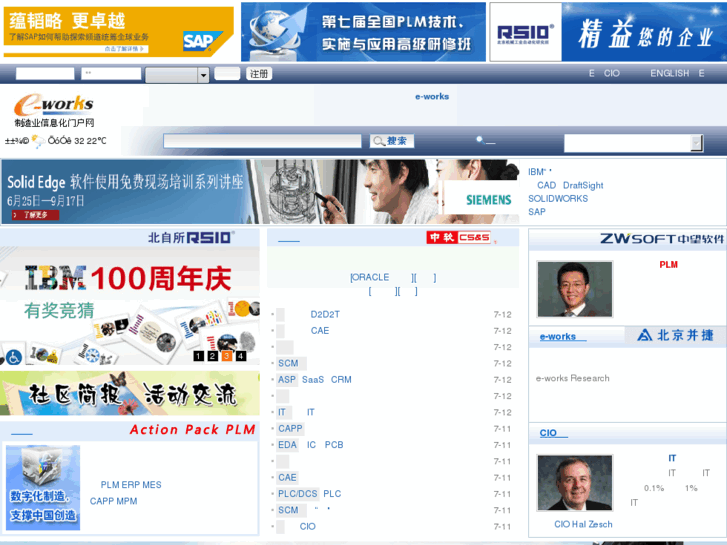Viewport: 727px width, 545px height.
Task: Select slide number 2 in carousel
Action: point(212,356)
